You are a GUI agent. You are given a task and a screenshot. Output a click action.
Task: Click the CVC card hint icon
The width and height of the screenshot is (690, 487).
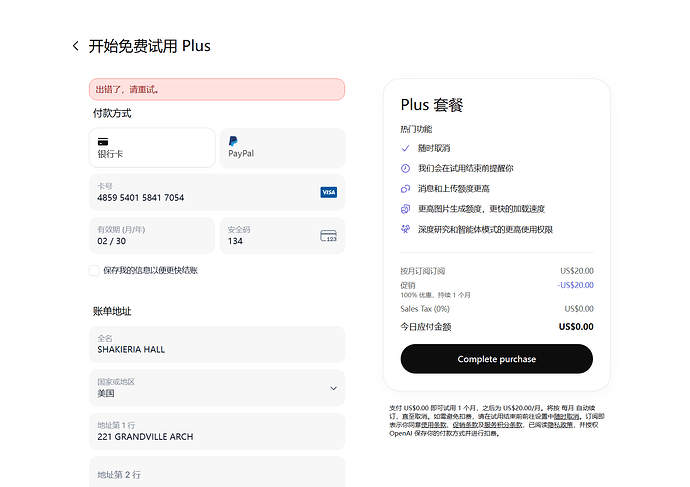click(329, 236)
